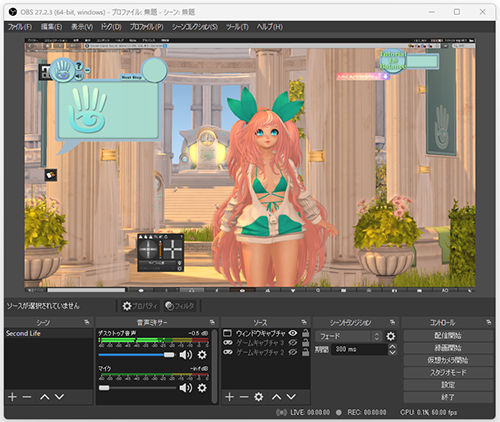The width and height of the screenshot is (500, 422).
Task: Select the ウィンドウキャプチャ source
Action: (x=260, y=333)
